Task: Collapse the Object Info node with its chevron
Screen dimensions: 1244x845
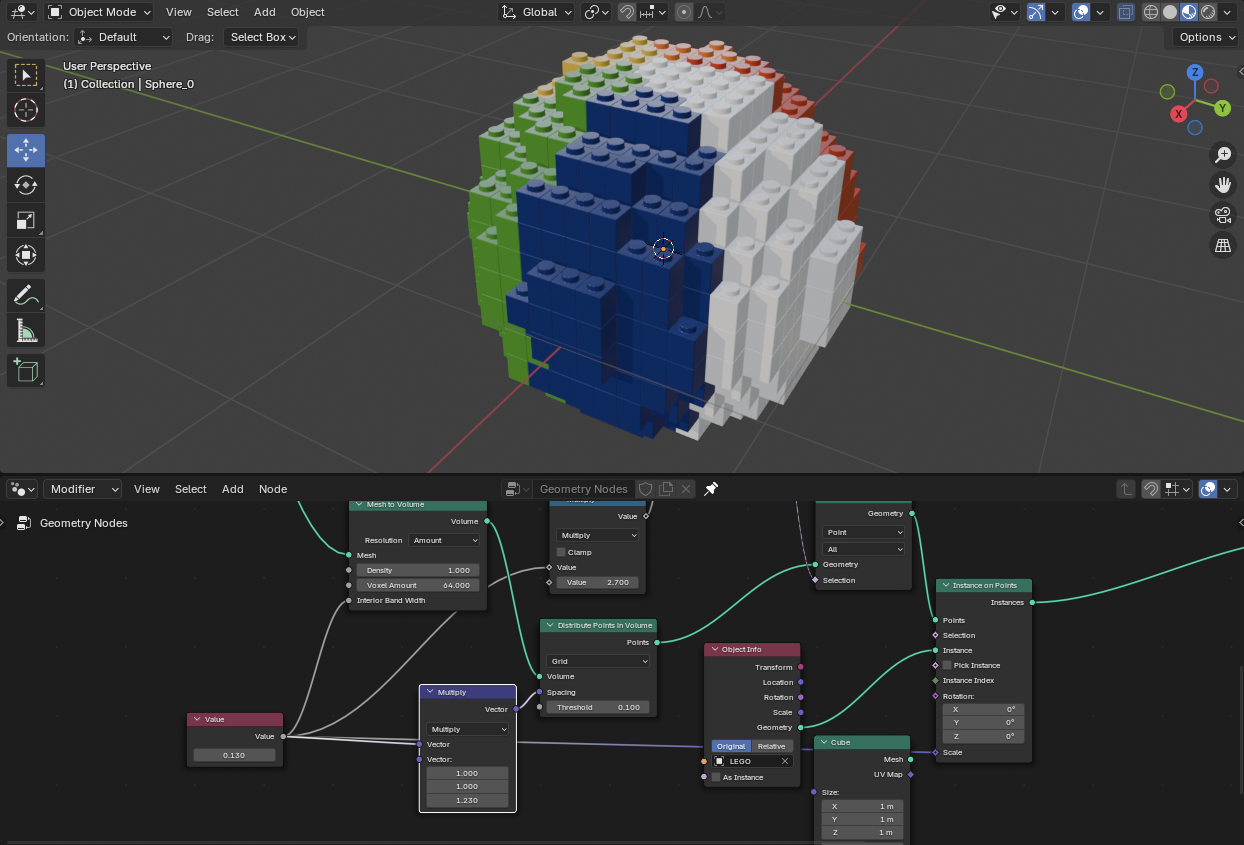Action: (714, 649)
